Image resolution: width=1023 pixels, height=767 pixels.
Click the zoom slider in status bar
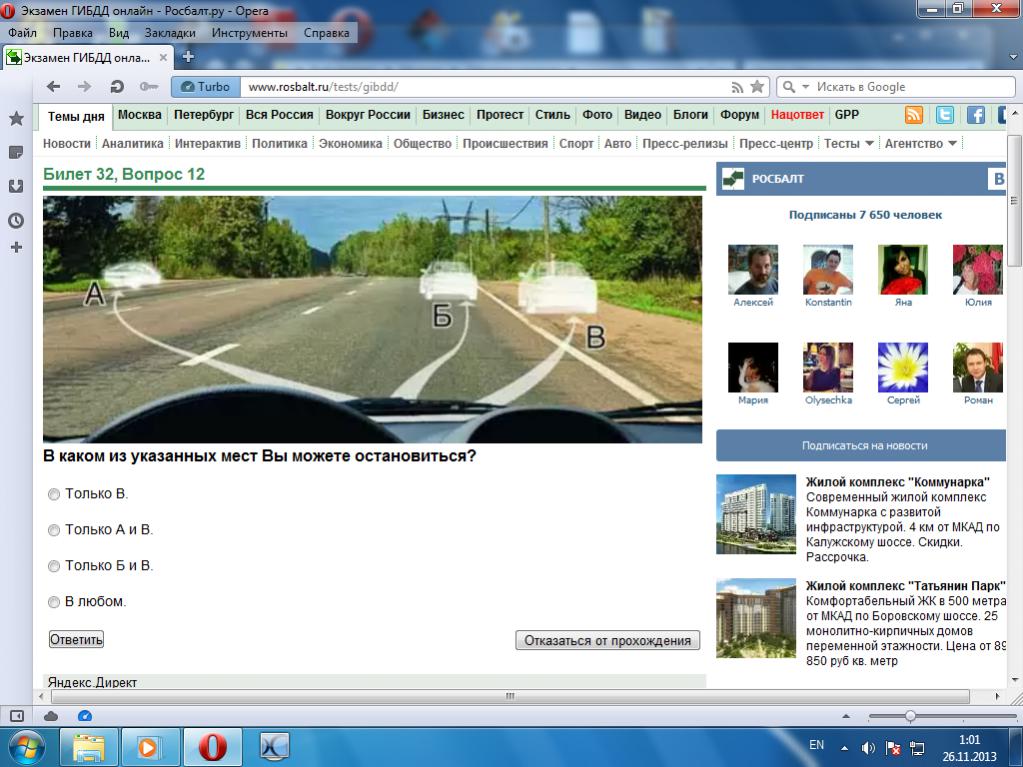[910, 716]
